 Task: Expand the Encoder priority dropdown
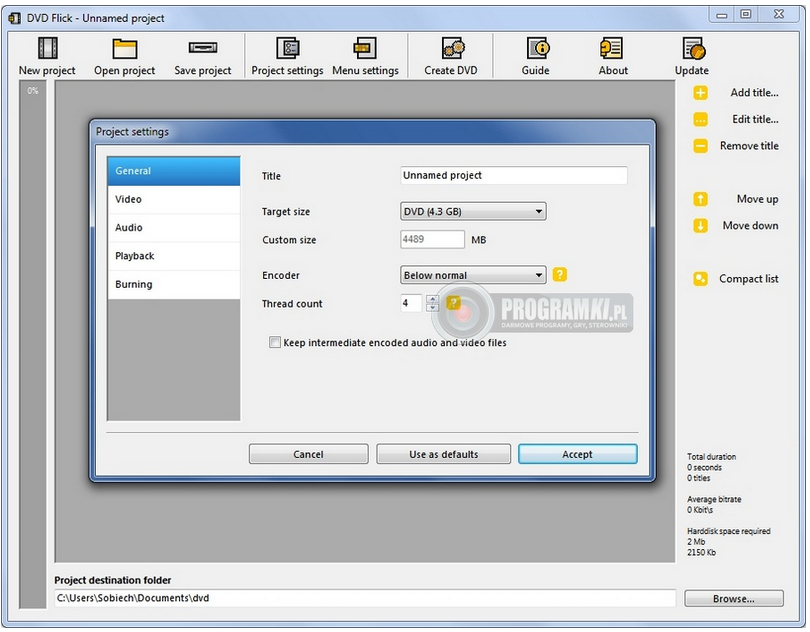tap(473, 275)
